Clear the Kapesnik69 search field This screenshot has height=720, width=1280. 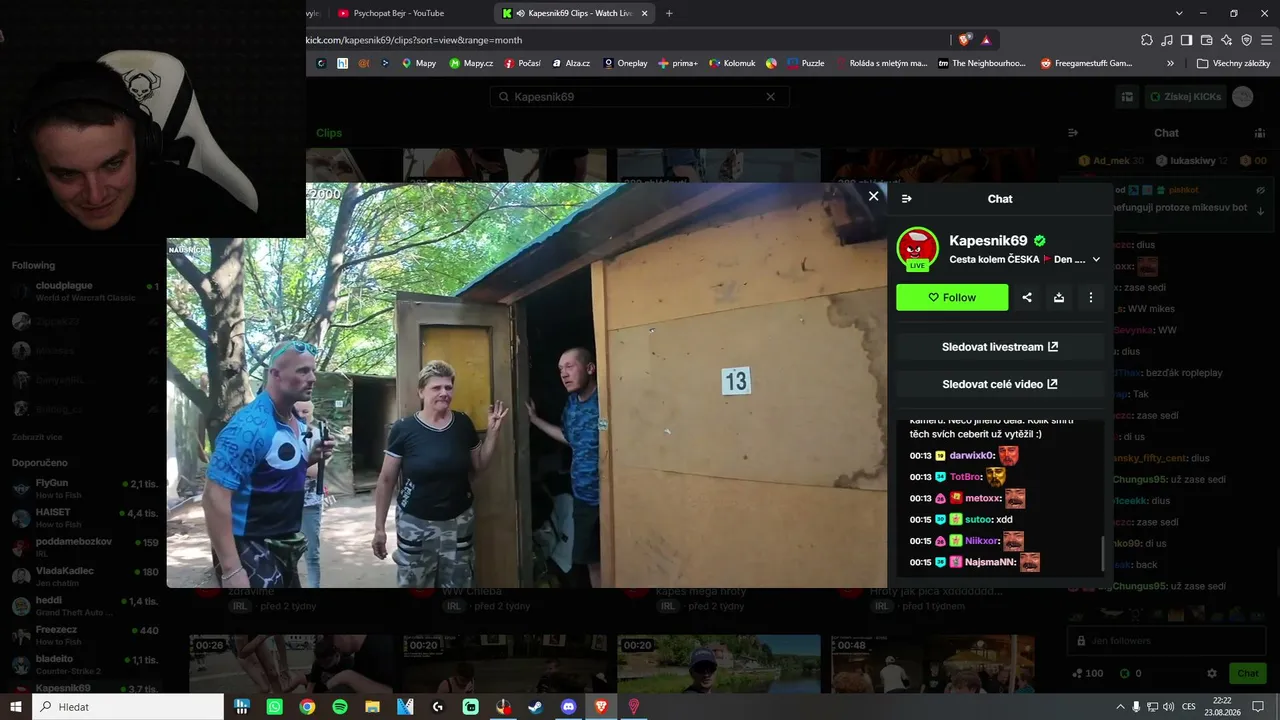[x=770, y=97]
